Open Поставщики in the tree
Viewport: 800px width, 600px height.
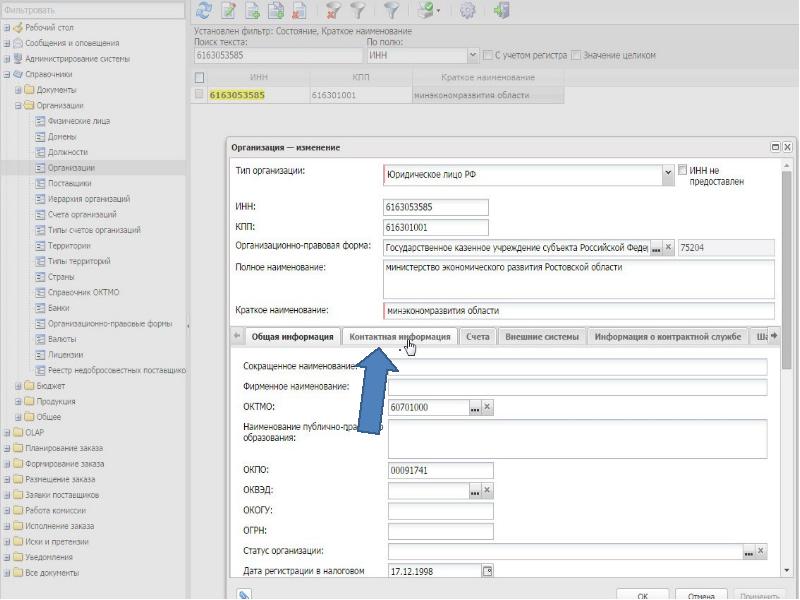(69, 183)
